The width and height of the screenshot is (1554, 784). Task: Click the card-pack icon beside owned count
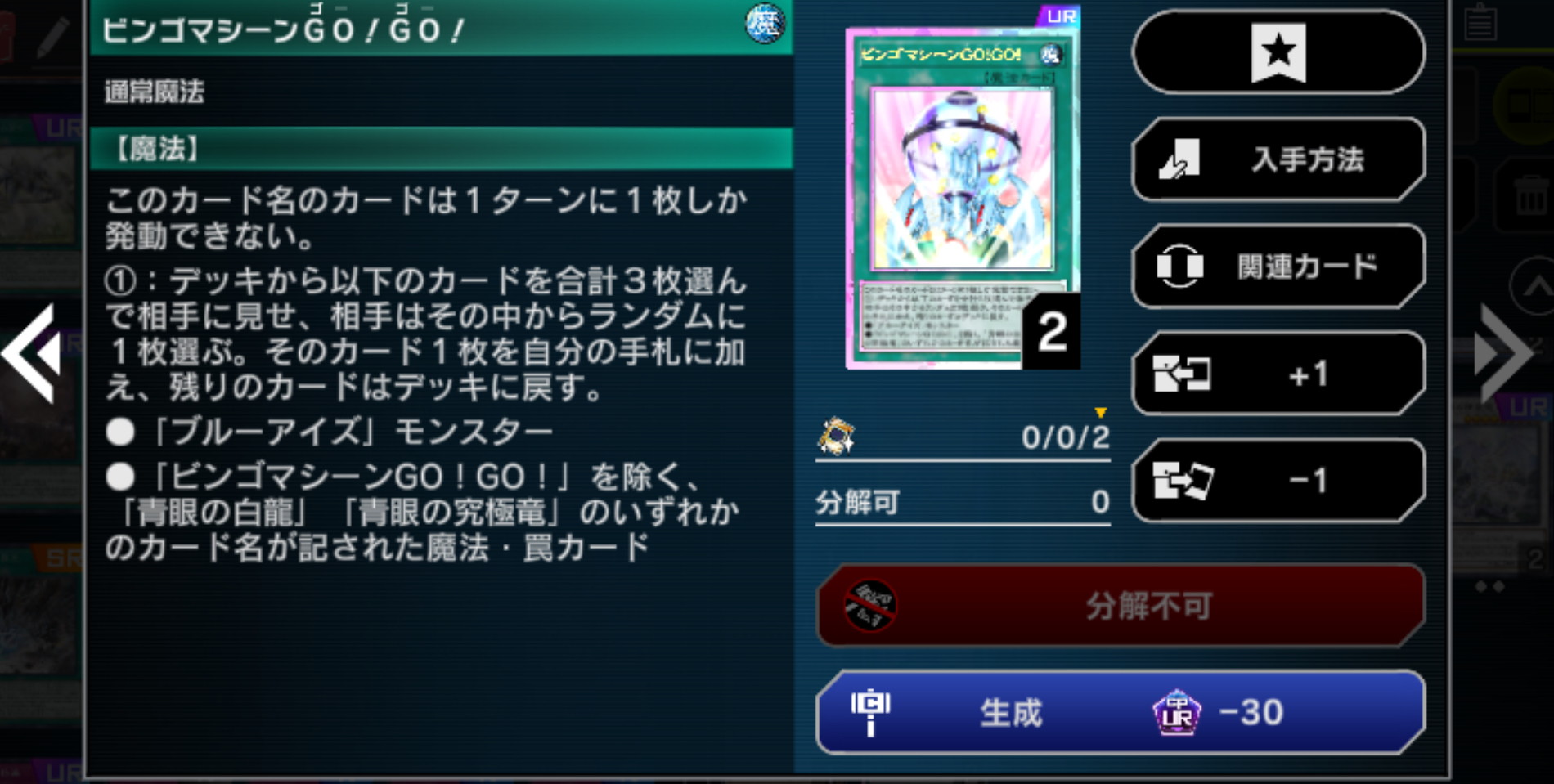tap(837, 435)
